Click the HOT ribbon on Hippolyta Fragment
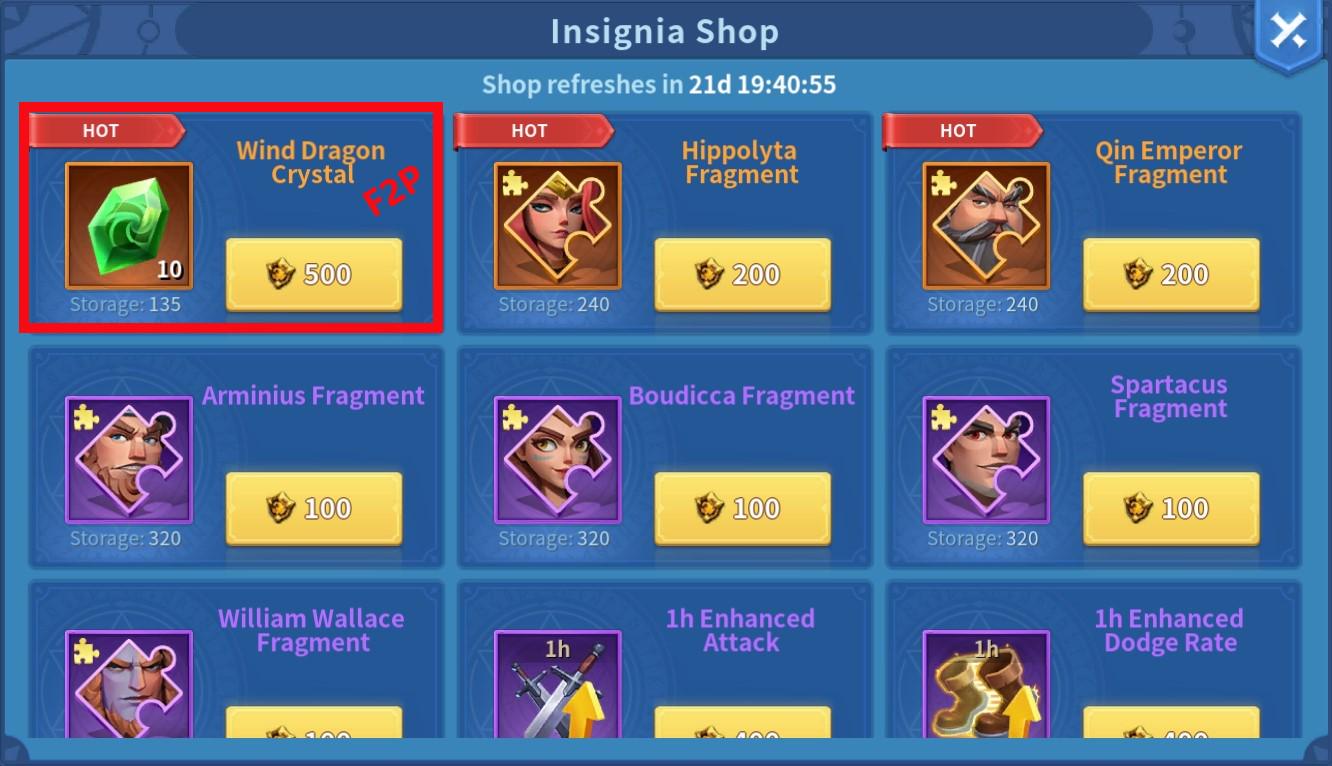The width and height of the screenshot is (1332, 766). (x=533, y=130)
